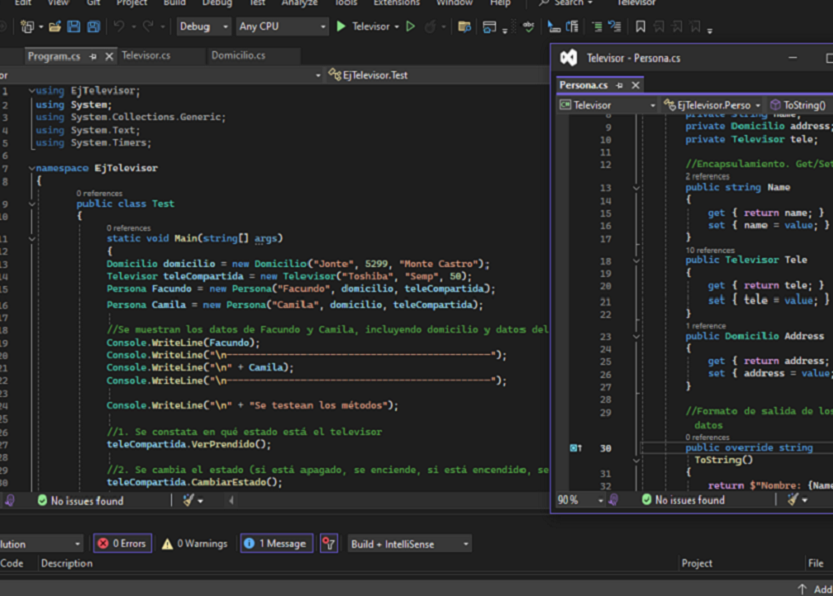Click the bookmark icon in the toolbar

pyautogui.click(x=641, y=27)
